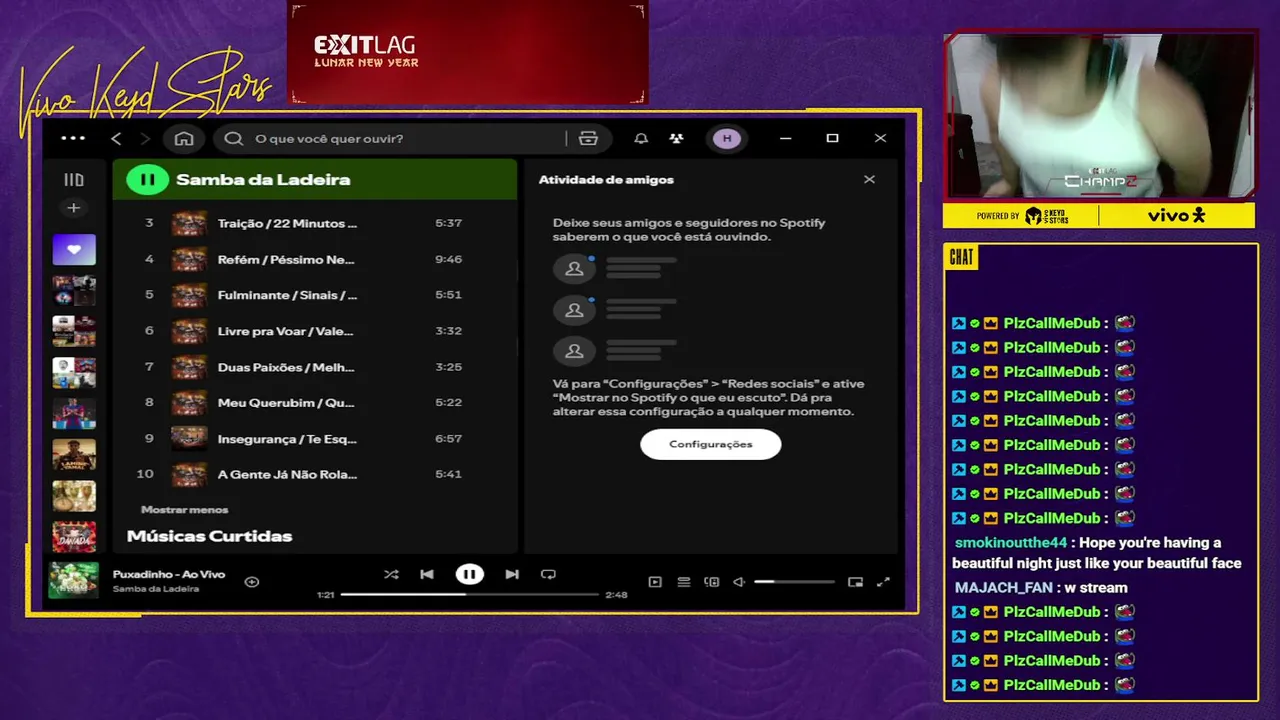Screen dimensions: 1280x720
Task: Toggle Now Playing view icon
Action: [x=655, y=581]
